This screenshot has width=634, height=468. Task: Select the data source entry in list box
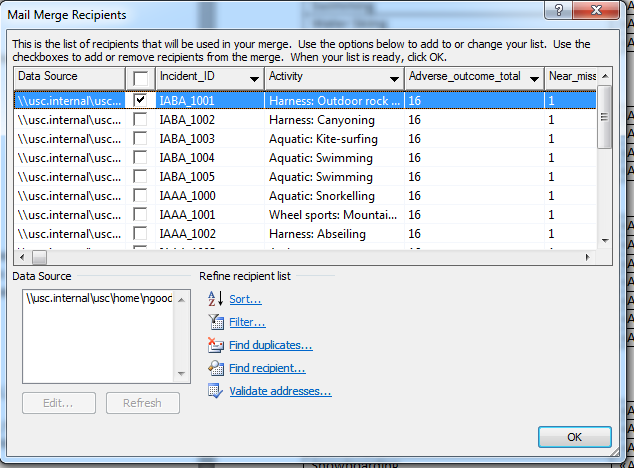coord(99,297)
